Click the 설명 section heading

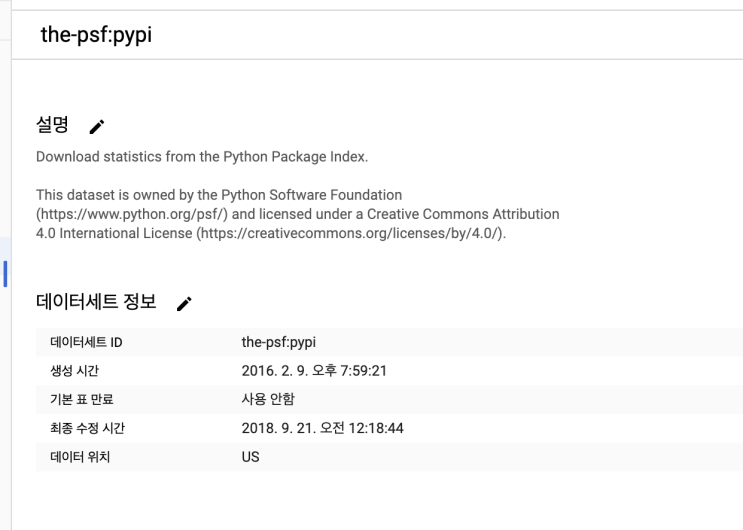[x=53, y=125]
